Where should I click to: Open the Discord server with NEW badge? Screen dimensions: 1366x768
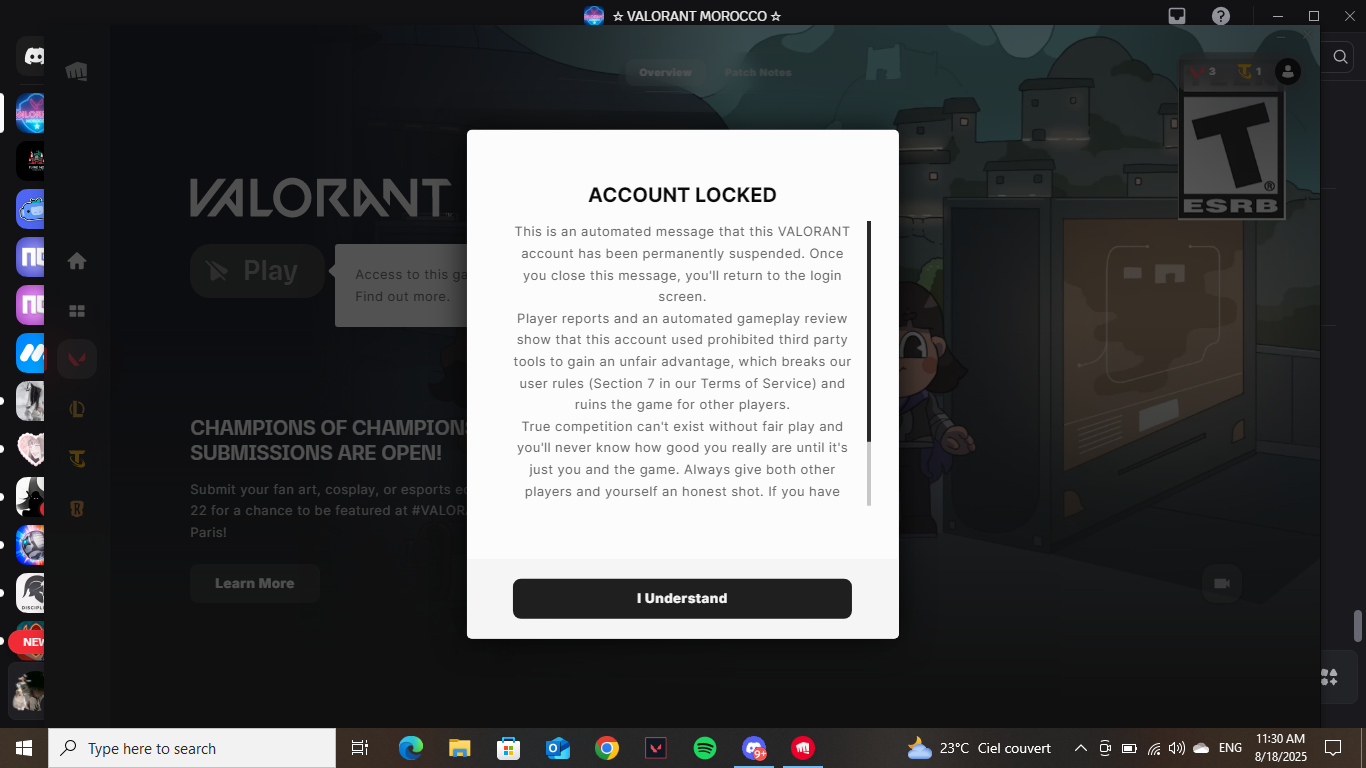[32, 641]
